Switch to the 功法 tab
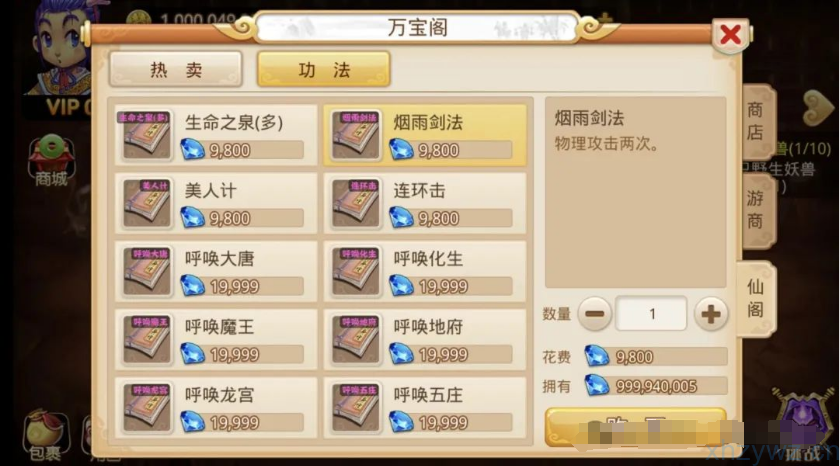 click(324, 70)
